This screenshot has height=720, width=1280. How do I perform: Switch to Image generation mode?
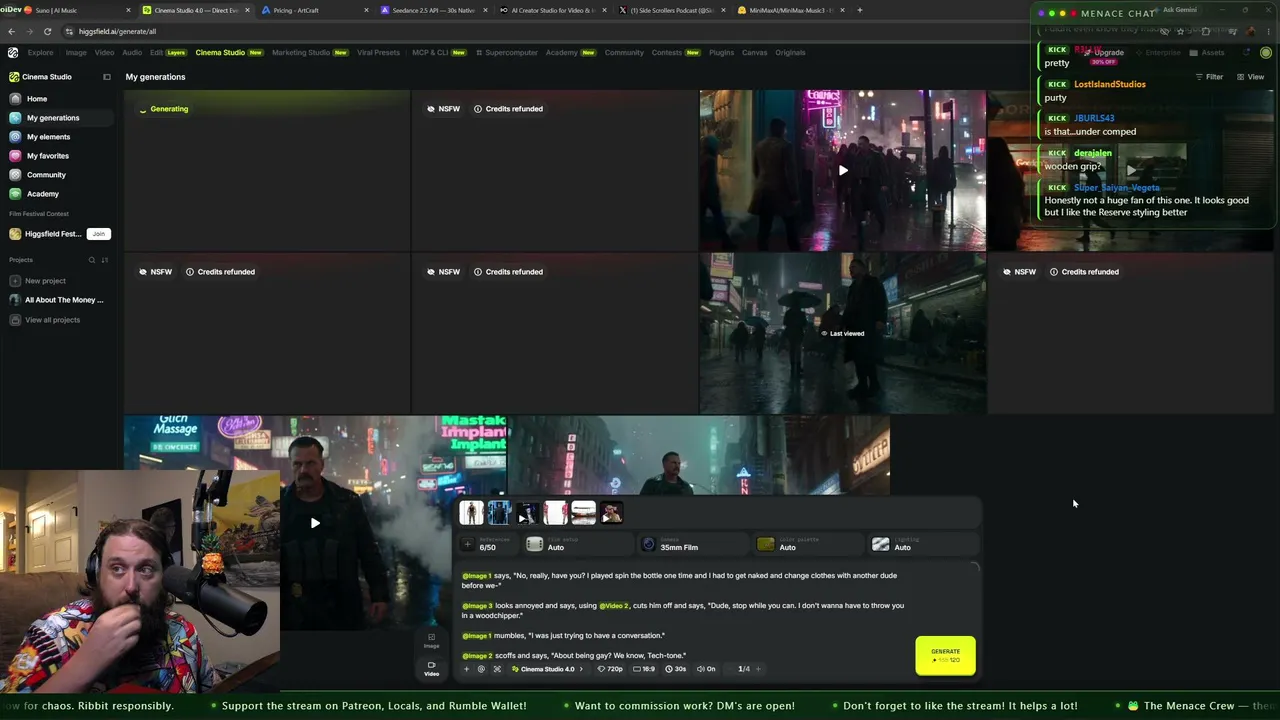coord(431,640)
